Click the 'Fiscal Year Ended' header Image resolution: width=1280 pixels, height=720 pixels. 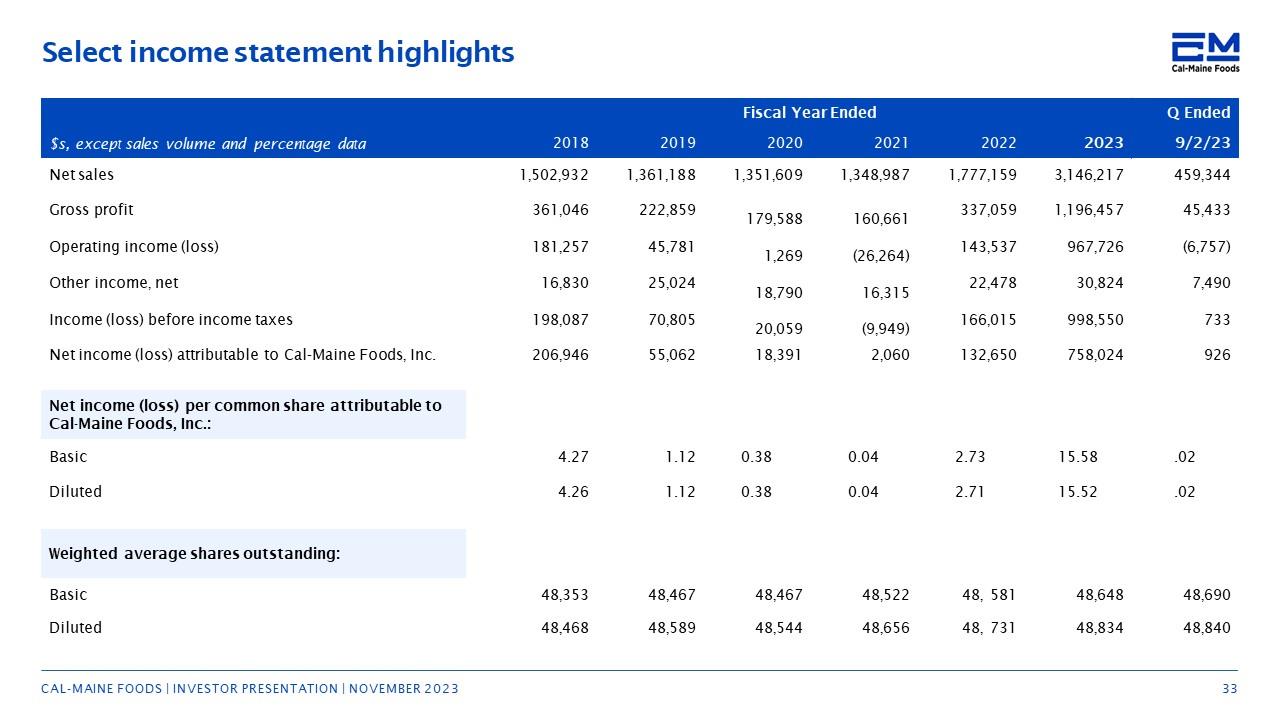[809, 112]
